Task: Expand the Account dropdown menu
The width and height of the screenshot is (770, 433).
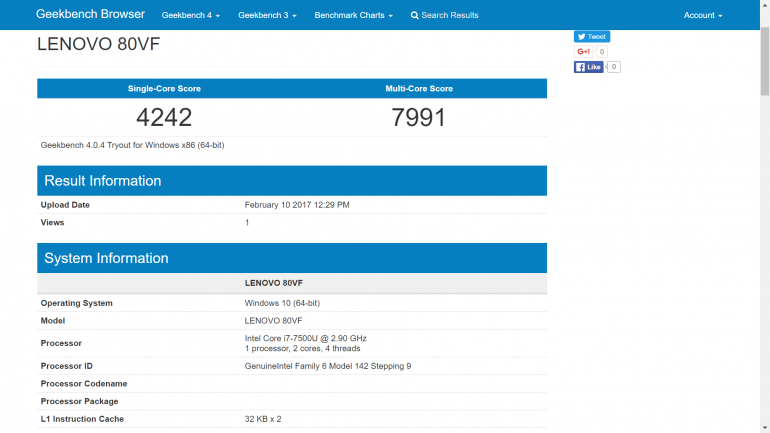Action: point(703,15)
